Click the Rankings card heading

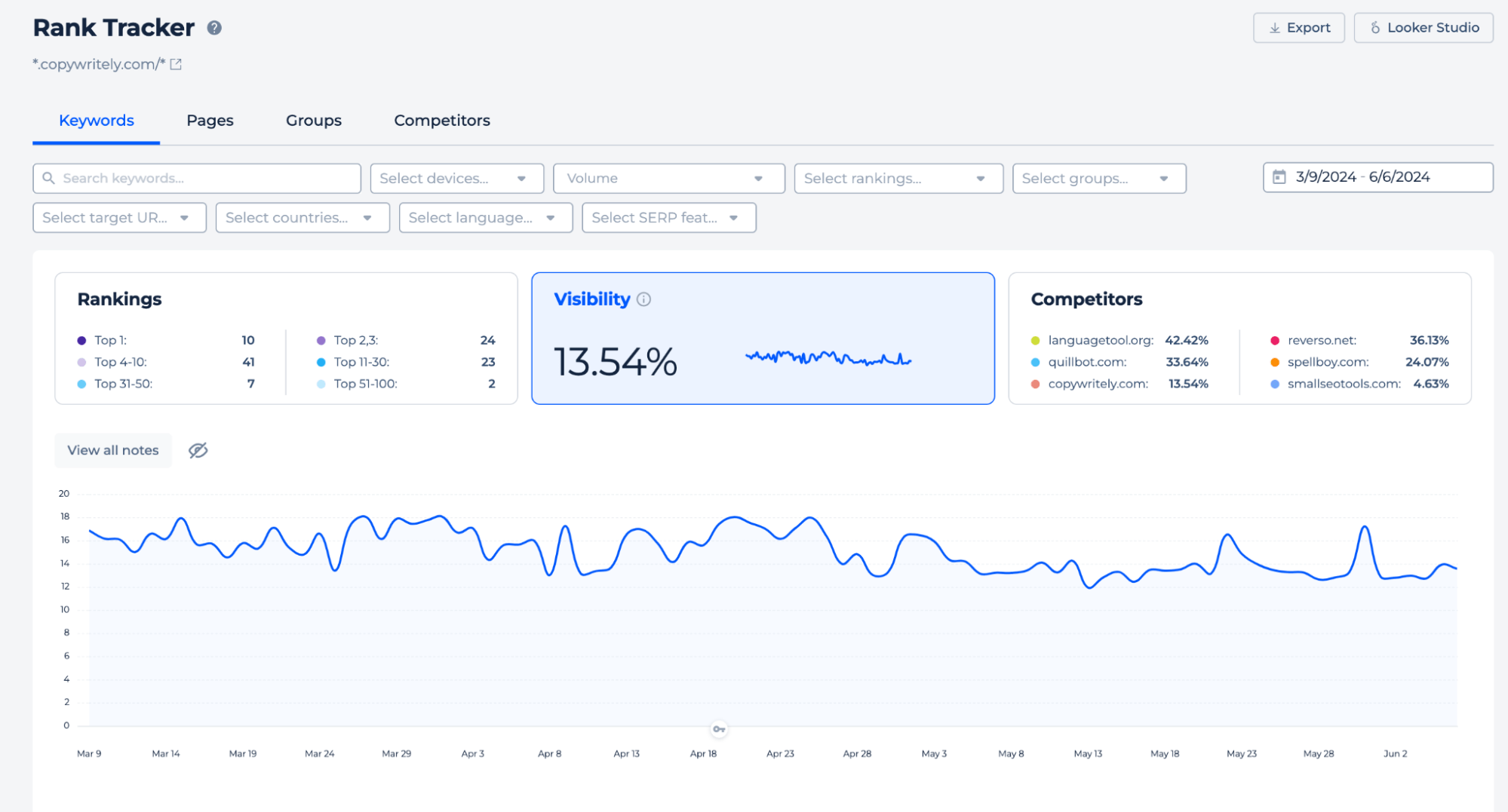tap(120, 299)
